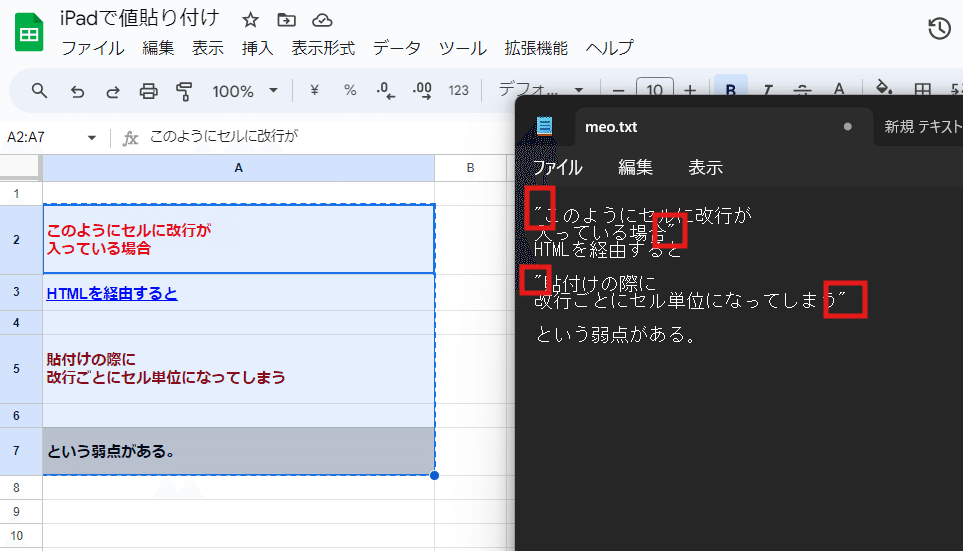Increase decimal places
Viewport: 963px width, 551px height.
coord(422,91)
